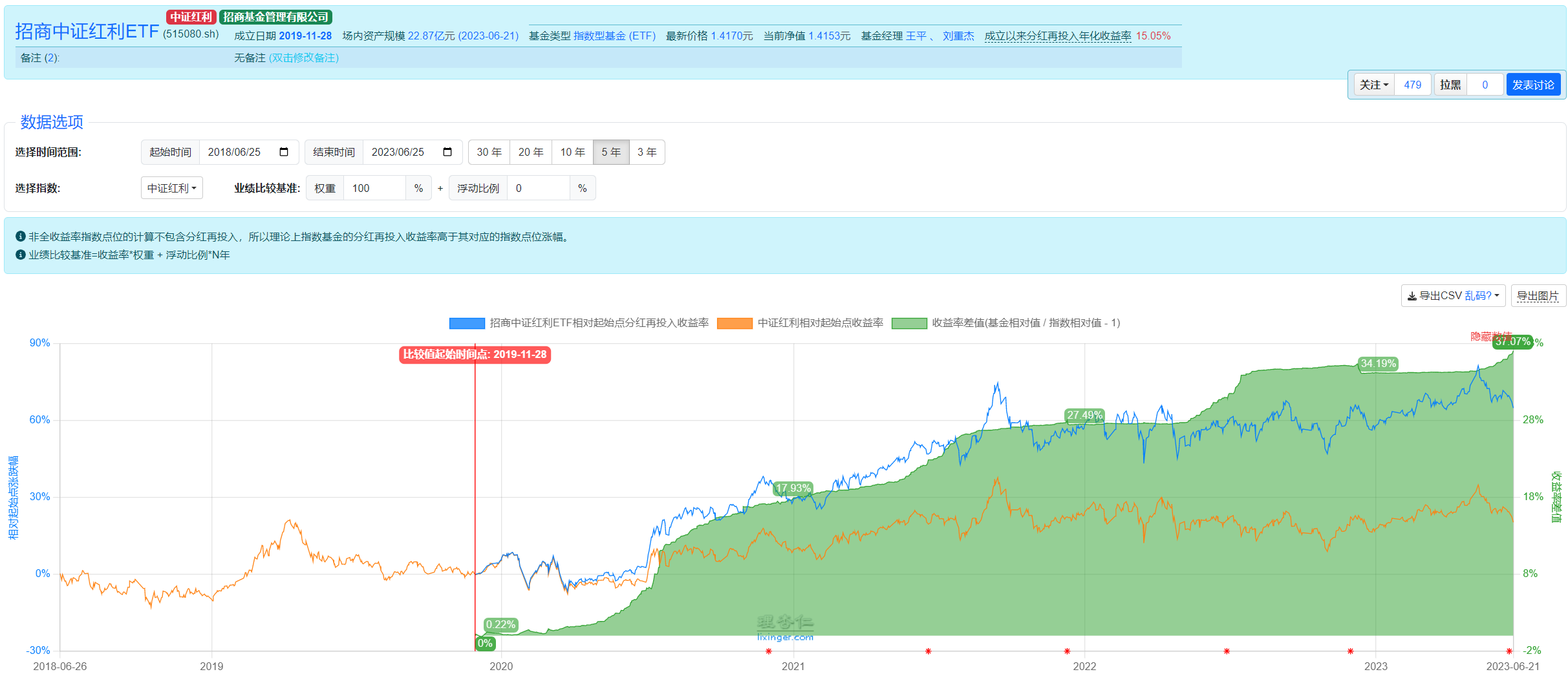The height and width of the screenshot is (683, 1568).
Task: Click the 27.49% green data label
Action: 1084,415
